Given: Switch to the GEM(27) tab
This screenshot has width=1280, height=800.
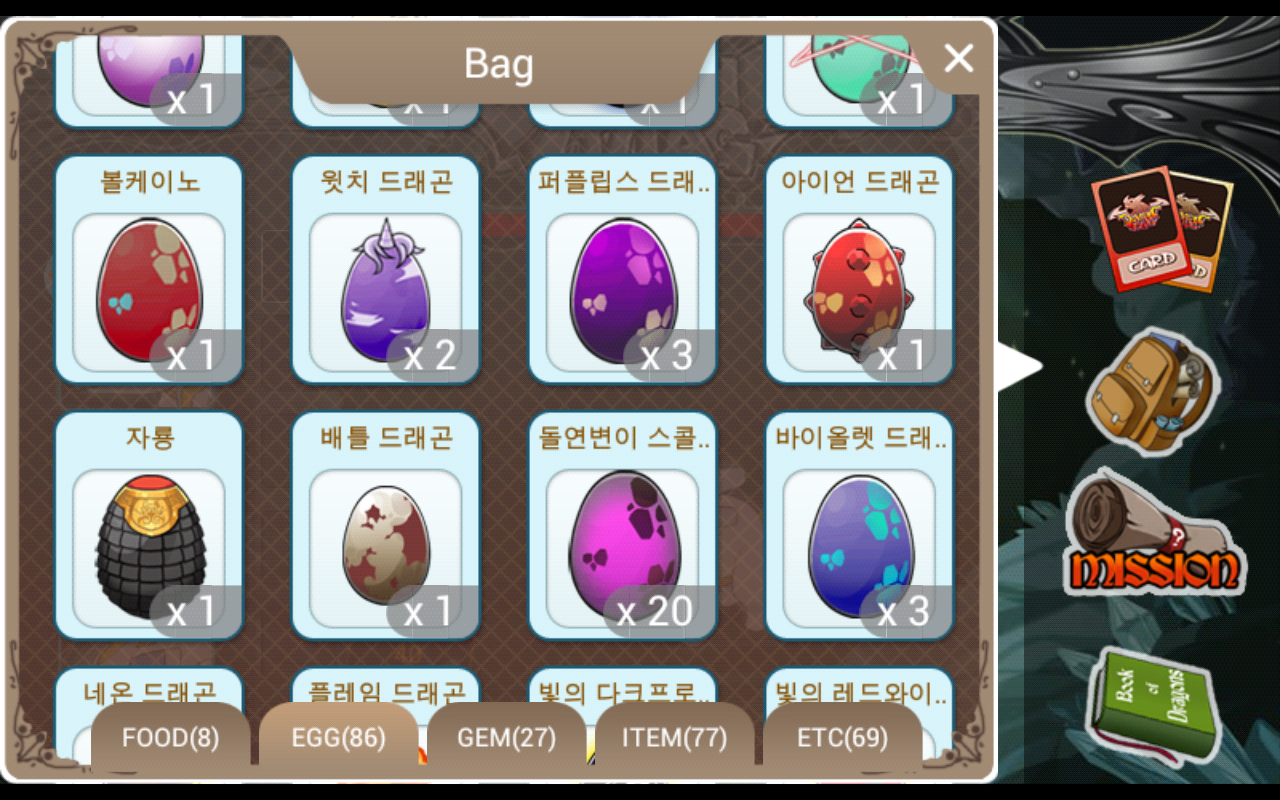Looking at the screenshot, I should (x=507, y=738).
